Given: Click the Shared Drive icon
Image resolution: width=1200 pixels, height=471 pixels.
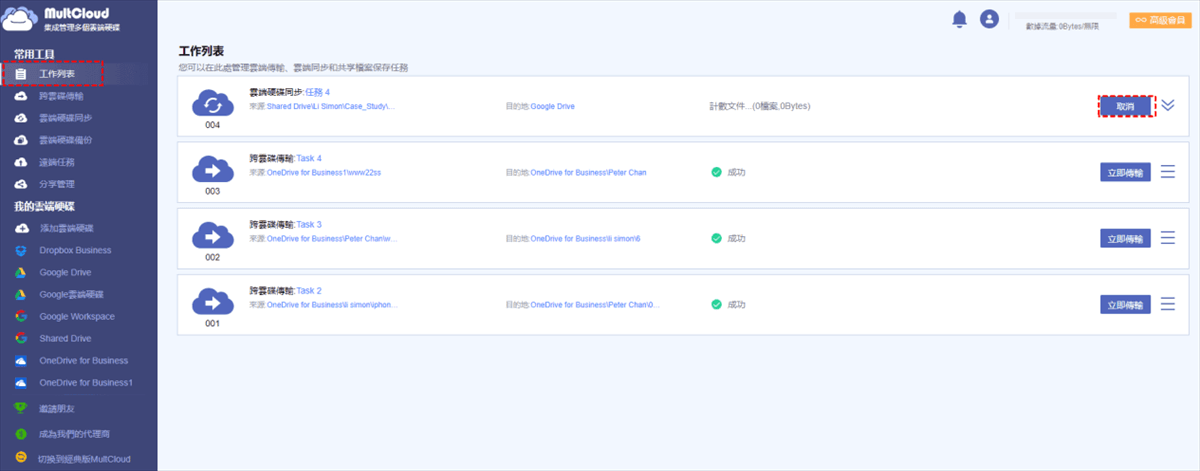Looking at the screenshot, I should coord(20,338).
